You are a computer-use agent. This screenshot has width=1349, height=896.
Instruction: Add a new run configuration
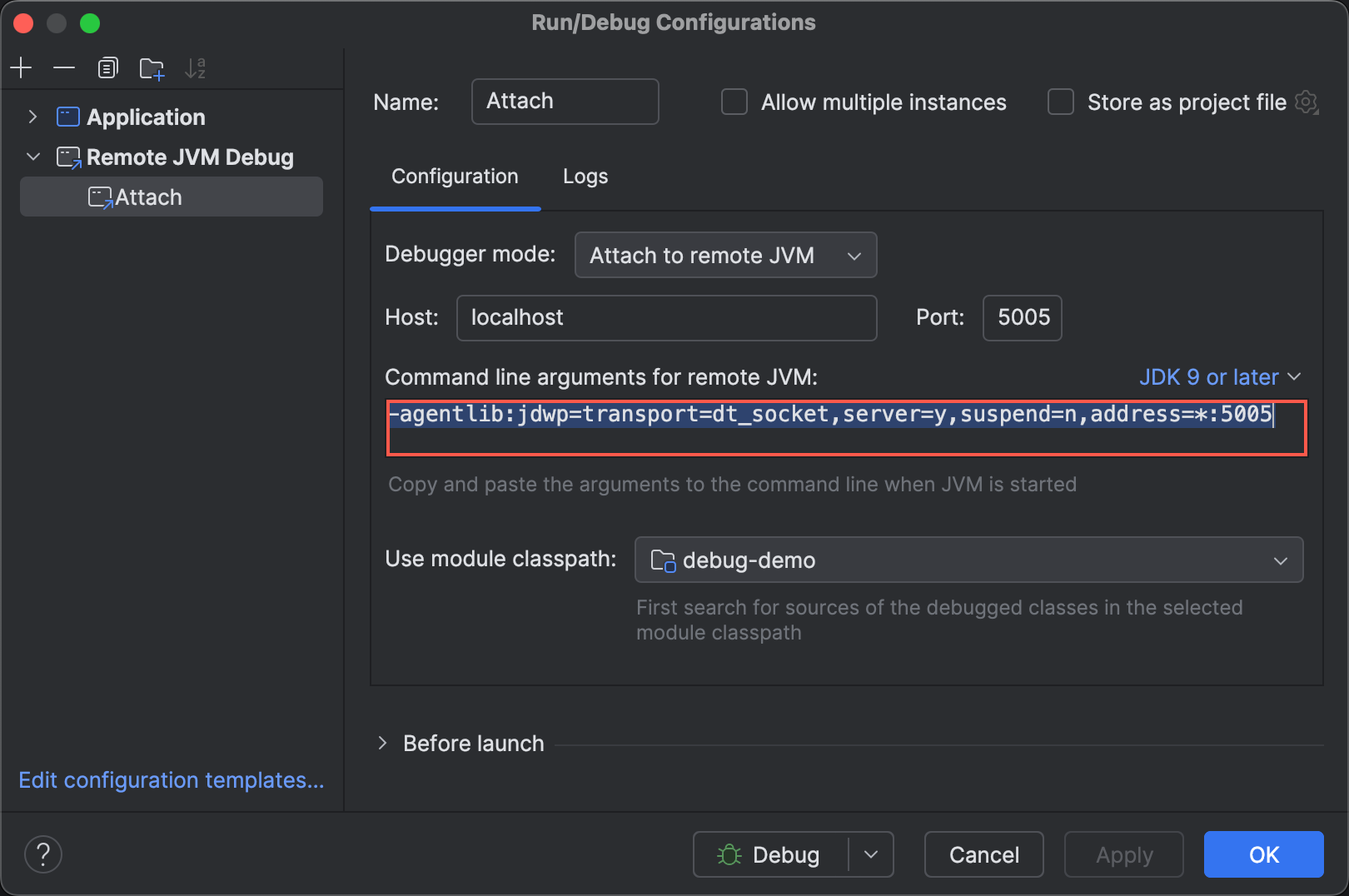[21, 67]
